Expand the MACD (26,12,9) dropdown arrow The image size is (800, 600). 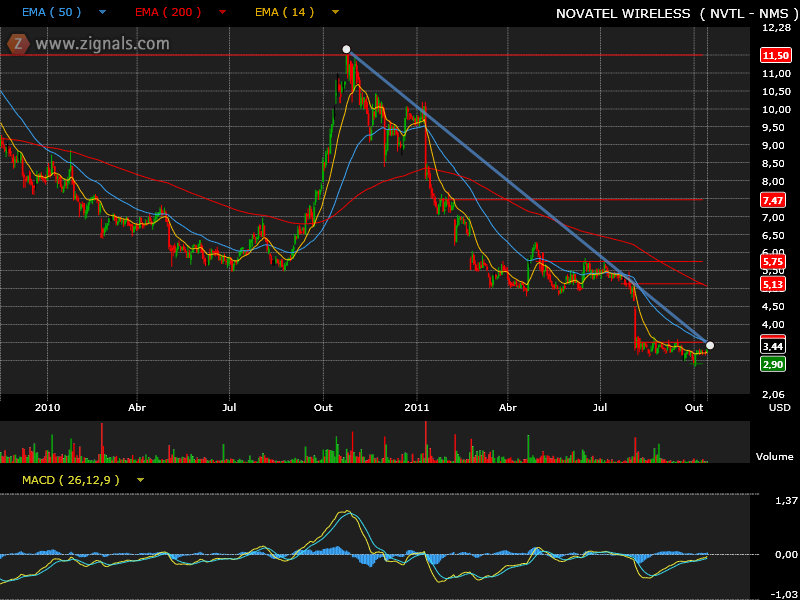140,480
